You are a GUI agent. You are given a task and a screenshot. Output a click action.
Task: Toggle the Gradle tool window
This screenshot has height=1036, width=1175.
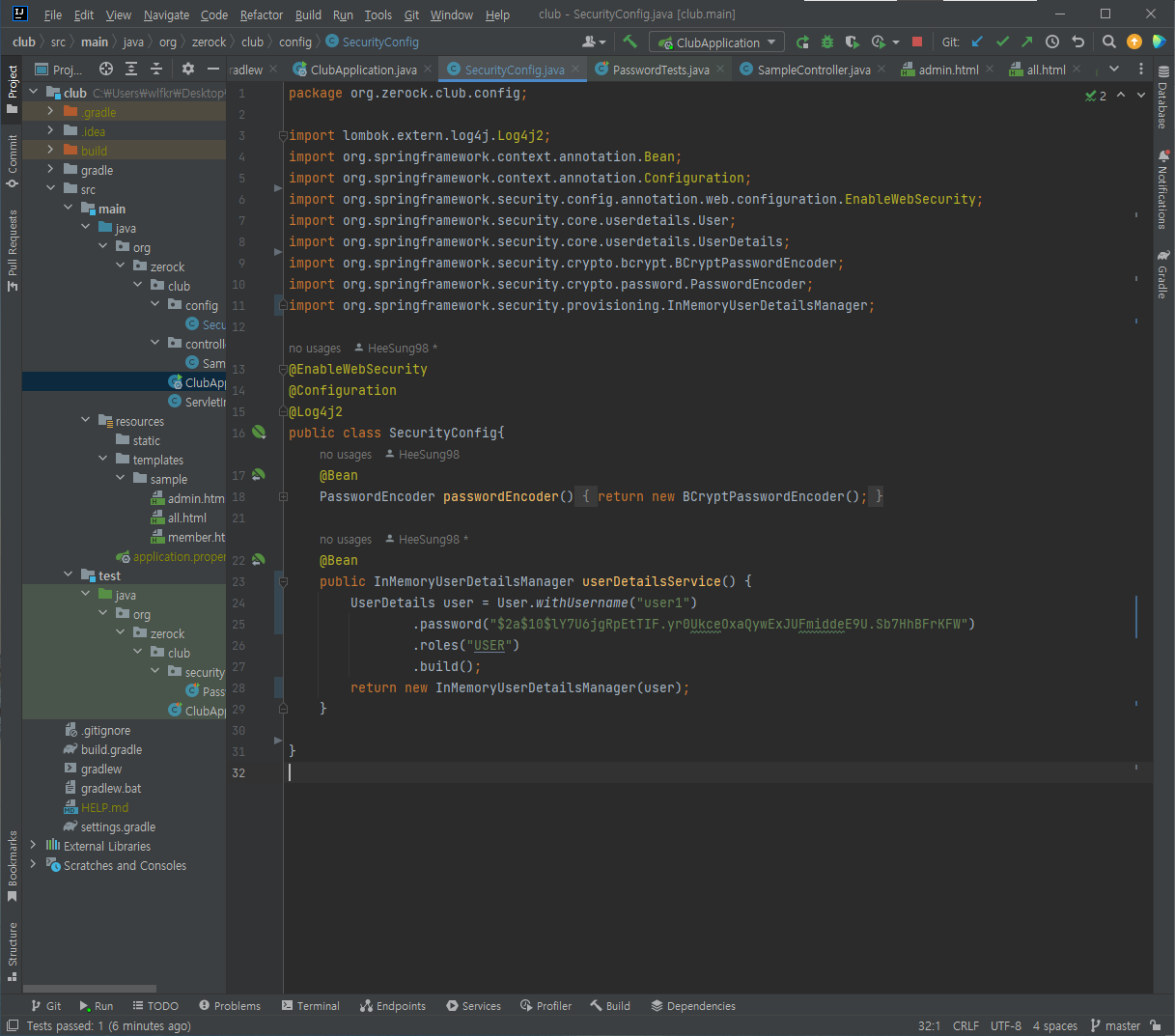click(x=1162, y=274)
